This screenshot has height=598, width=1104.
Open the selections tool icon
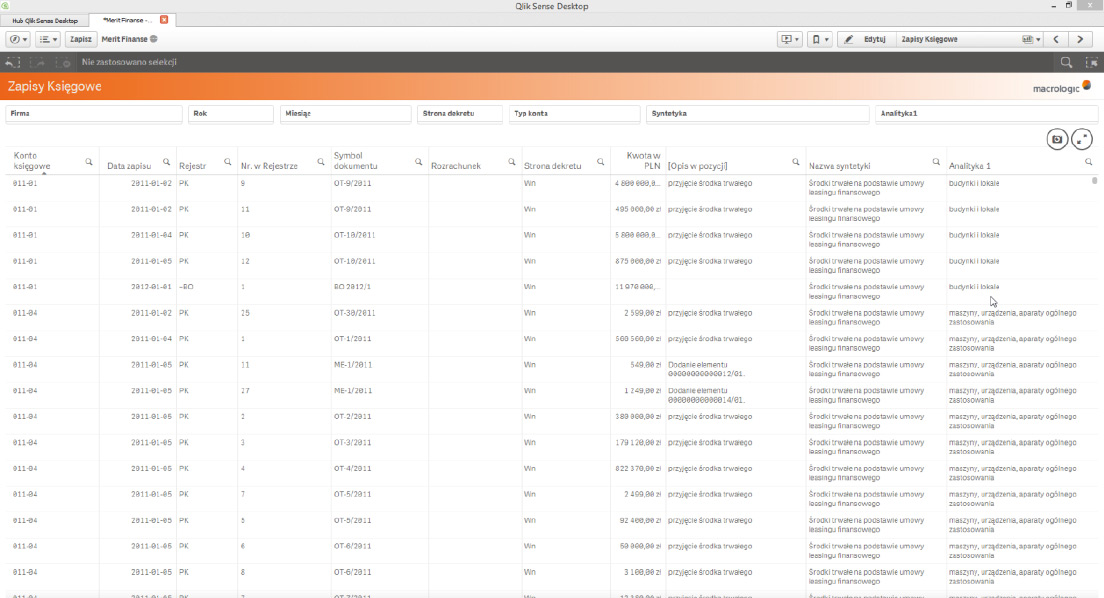[1091, 62]
